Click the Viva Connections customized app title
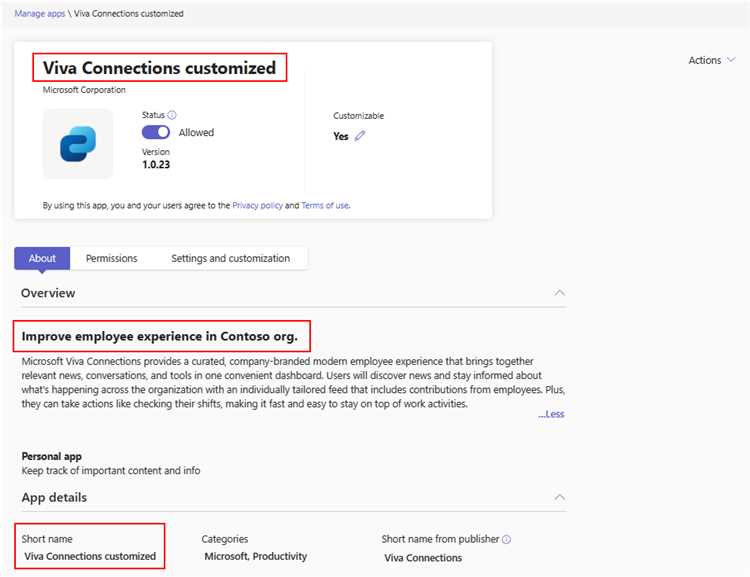Image resolution: width=750 pixels, height=577 pixels. 159,68
